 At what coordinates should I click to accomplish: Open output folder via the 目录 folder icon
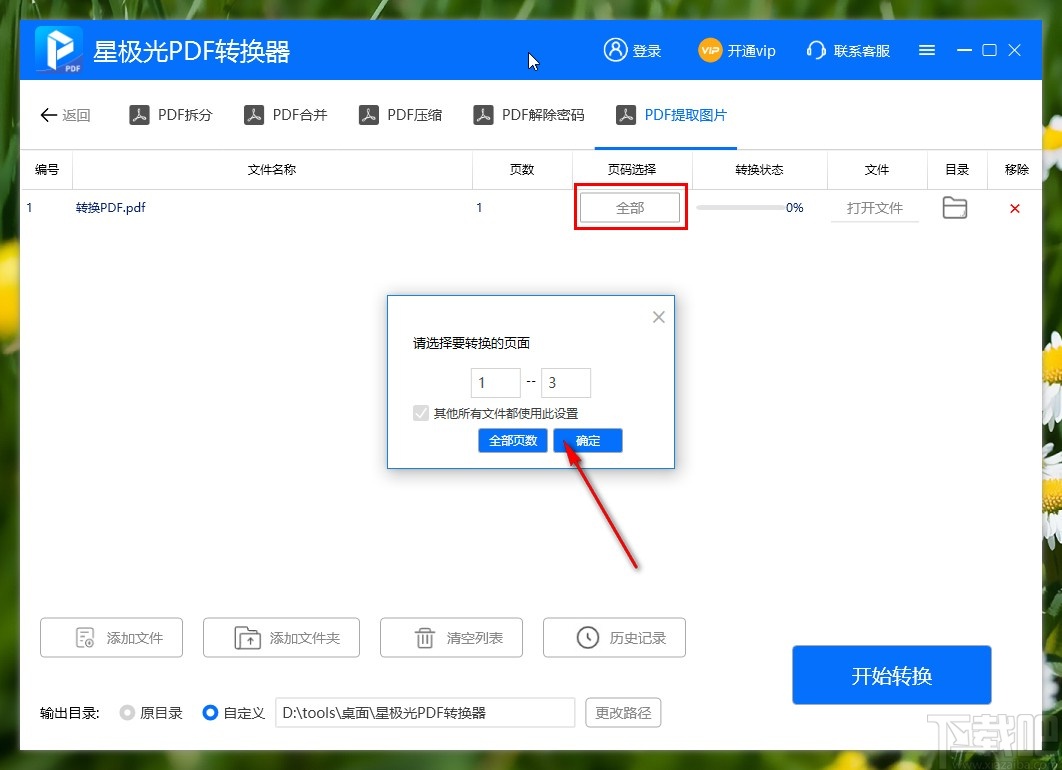(x=955, y=207)
